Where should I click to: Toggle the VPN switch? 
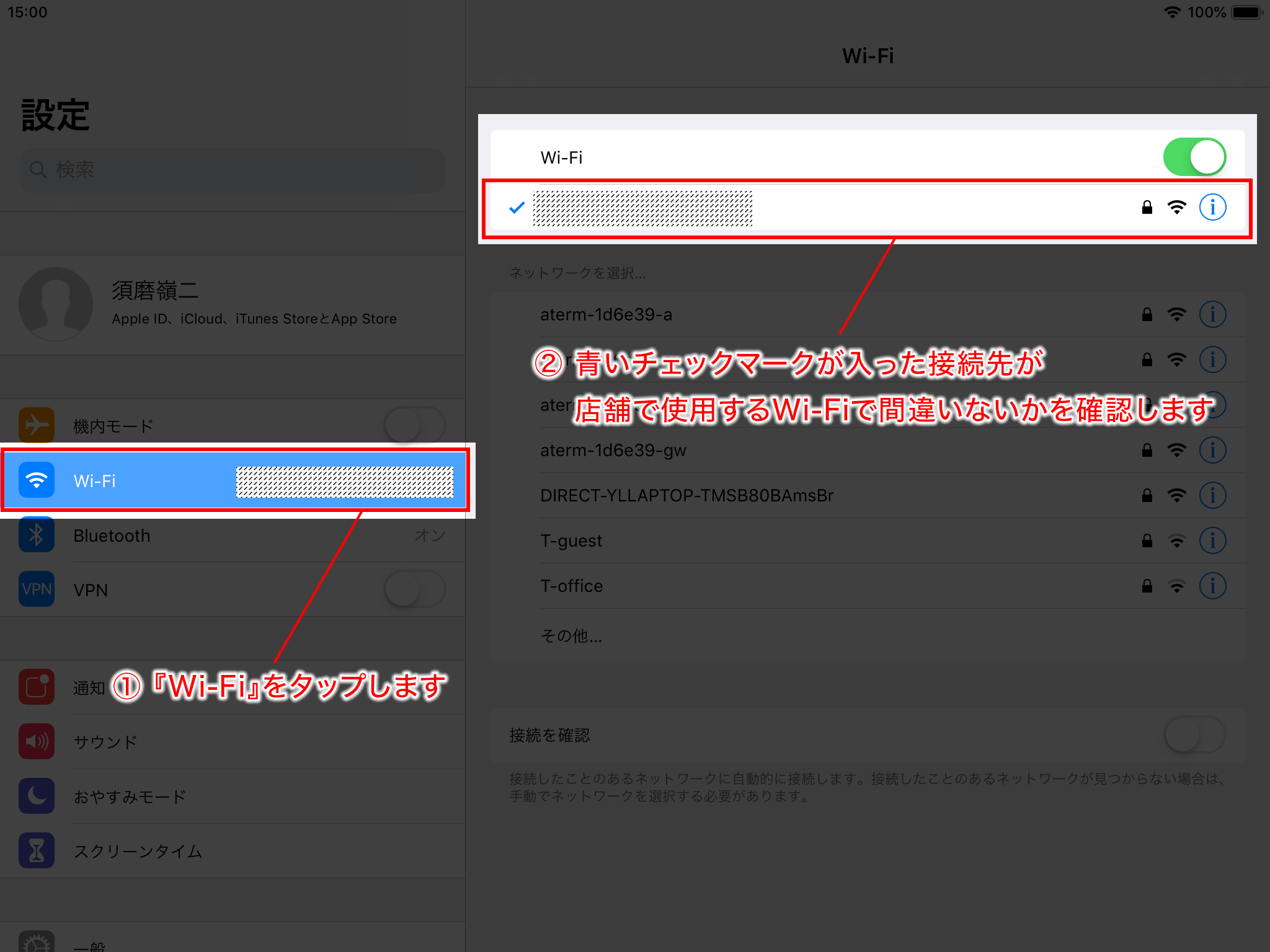(x=415, y=589)
